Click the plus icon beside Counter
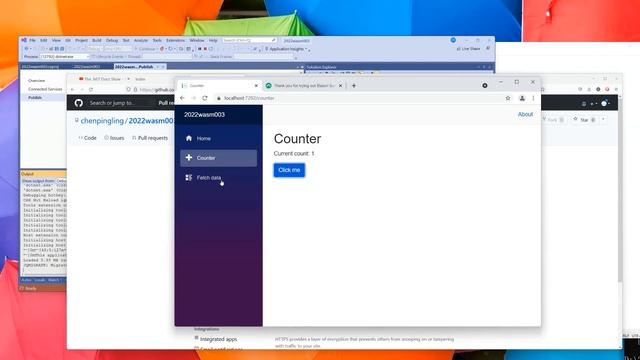Viewport: 640px width, 360px height. coord(189,158)
